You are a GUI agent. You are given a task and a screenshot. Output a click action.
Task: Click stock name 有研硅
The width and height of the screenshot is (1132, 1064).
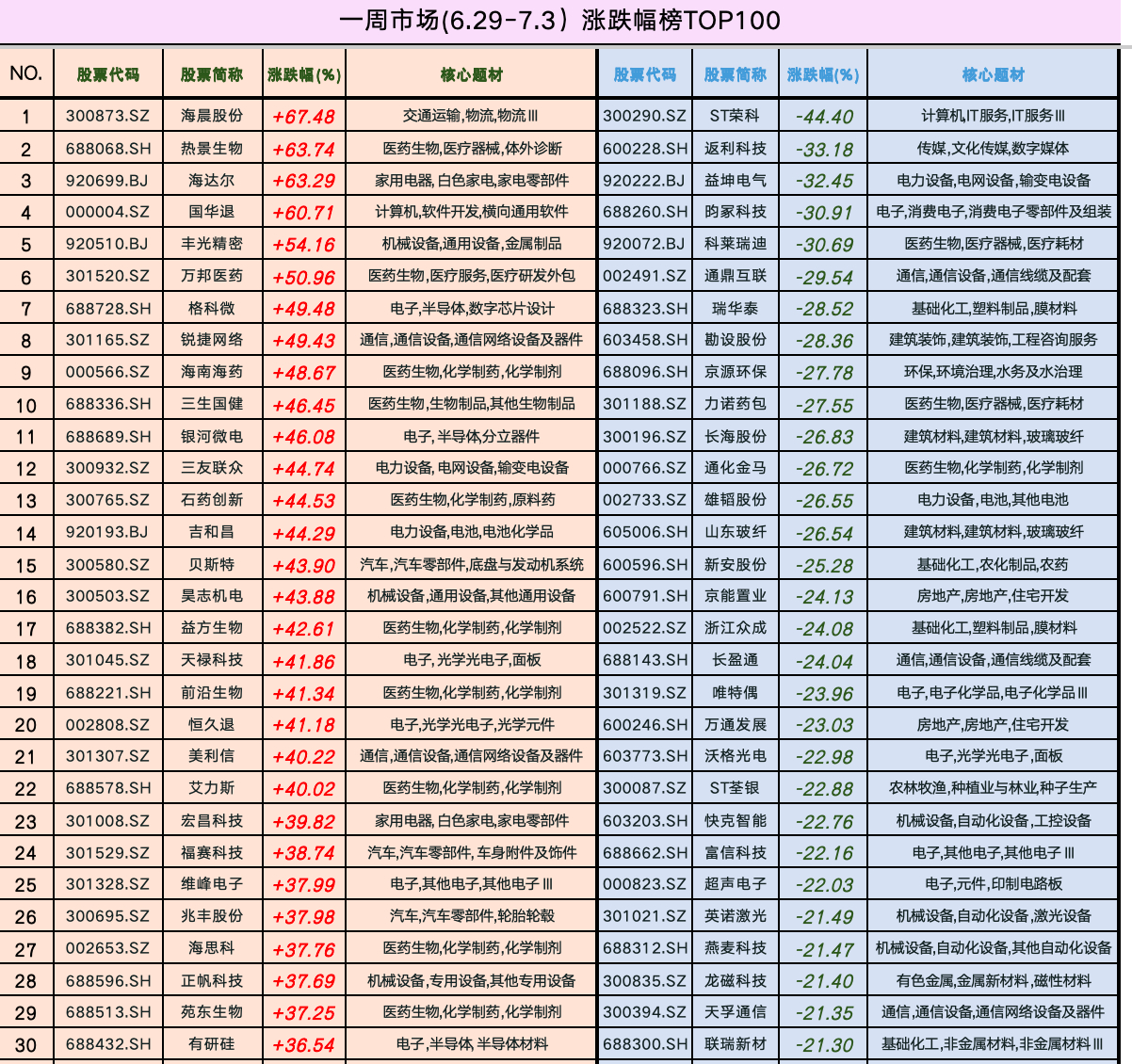pyautogui.click(x=212, y=1043)
